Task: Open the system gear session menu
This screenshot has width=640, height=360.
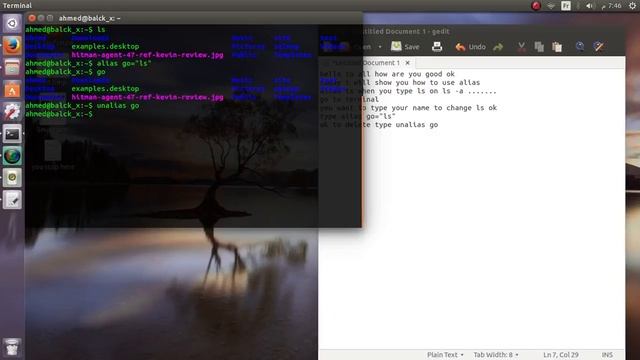Action: click(632, 6)
